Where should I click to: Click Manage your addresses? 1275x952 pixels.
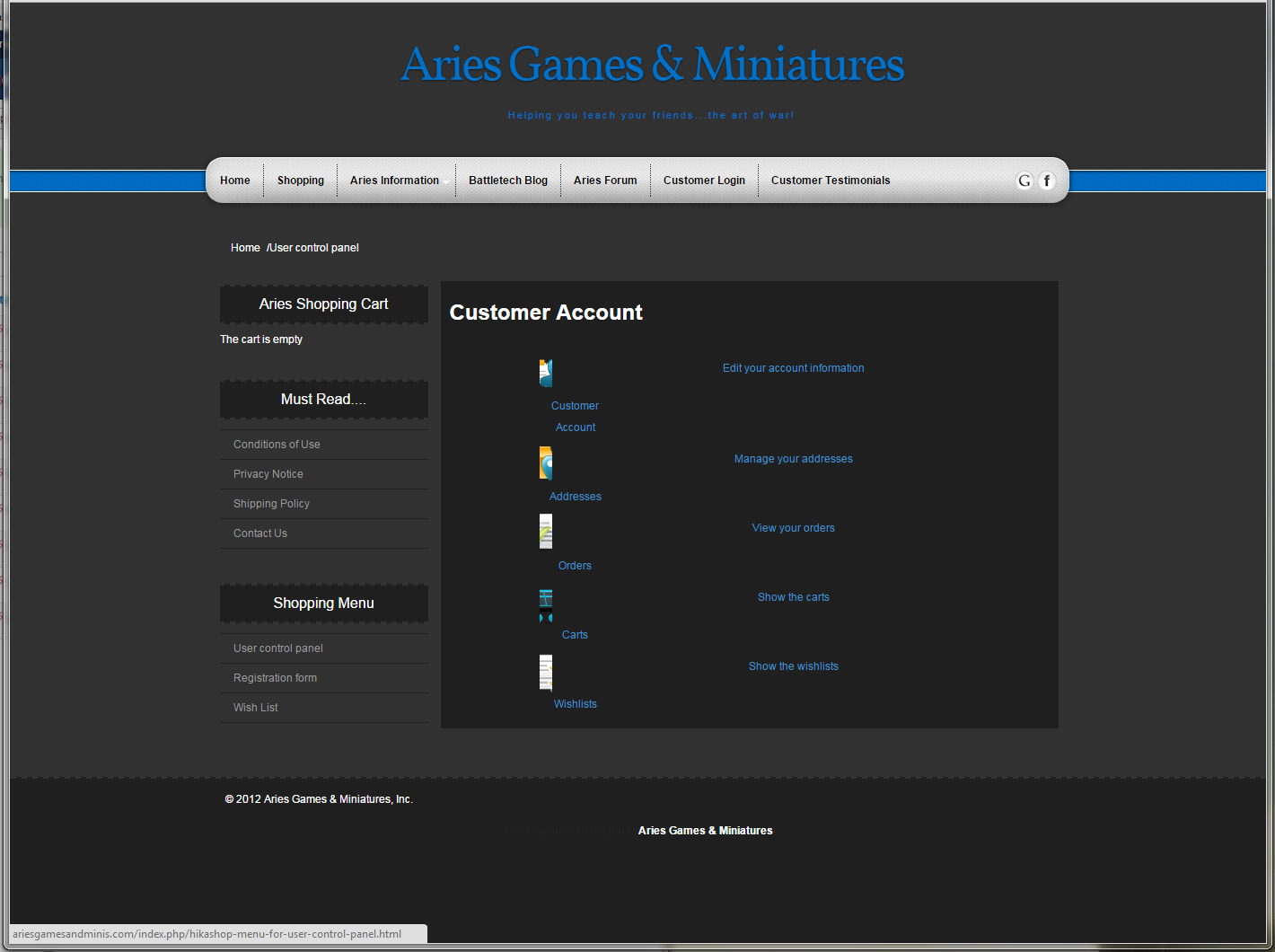click(794, 459)
